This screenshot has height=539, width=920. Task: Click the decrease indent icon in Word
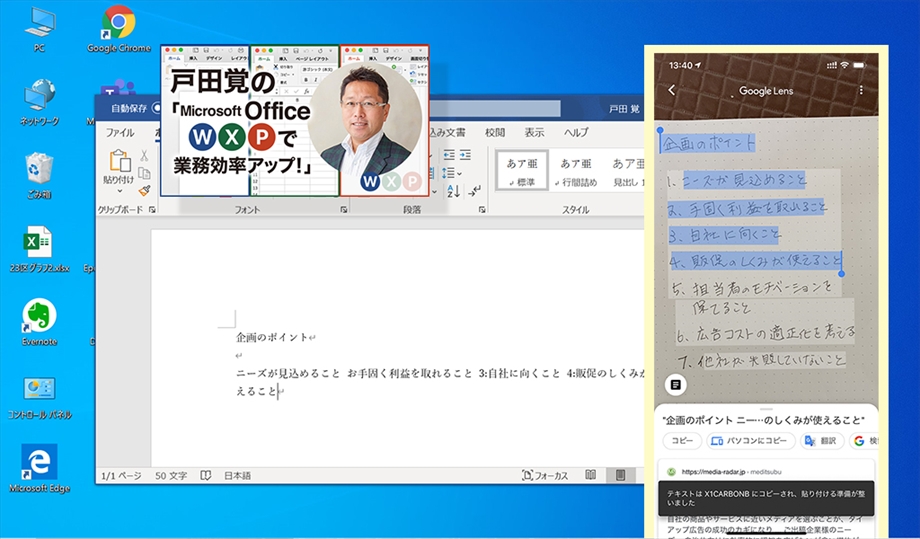point(449,155)
